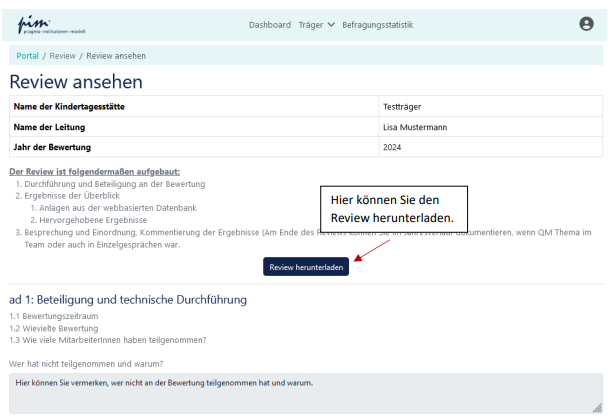Screen dimensions: 608x420
Task: Click the Portal breadcrumb link
Action: [x=28, y=55]
